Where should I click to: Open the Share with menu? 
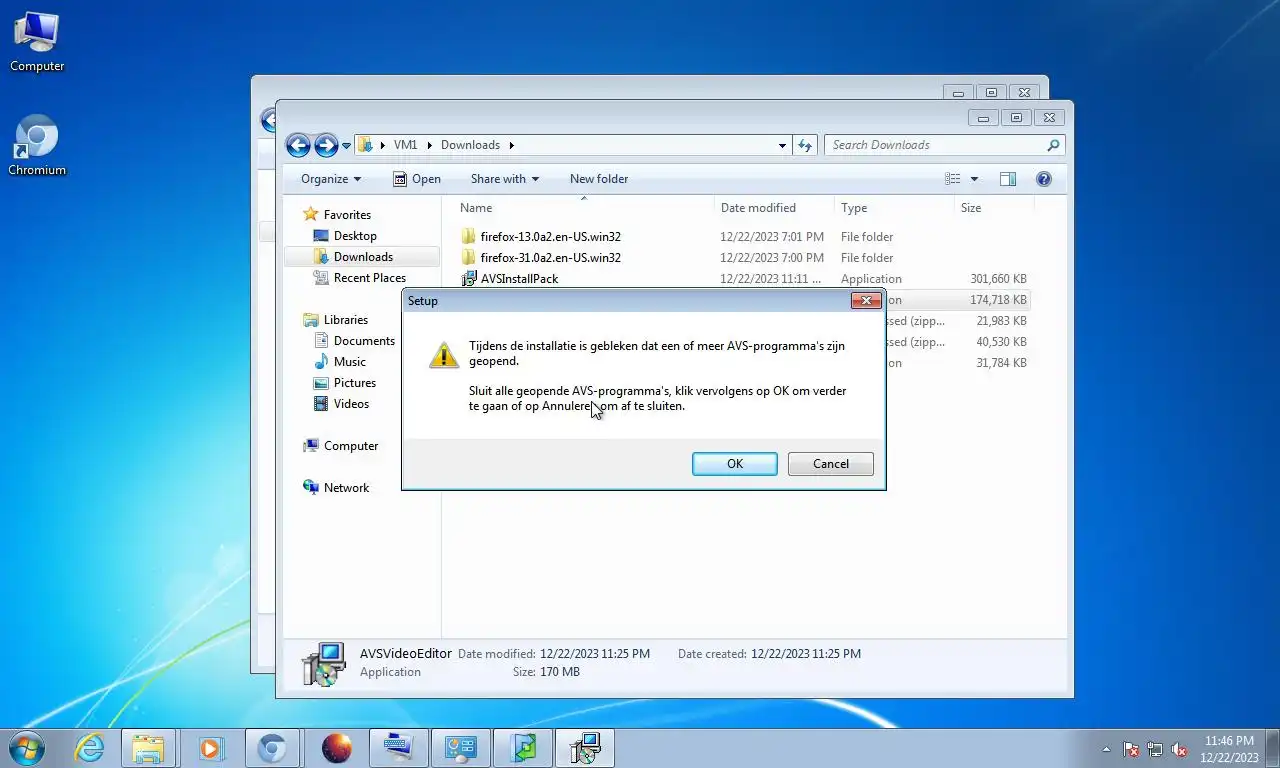pyautogui.click(x=505, y=179)
